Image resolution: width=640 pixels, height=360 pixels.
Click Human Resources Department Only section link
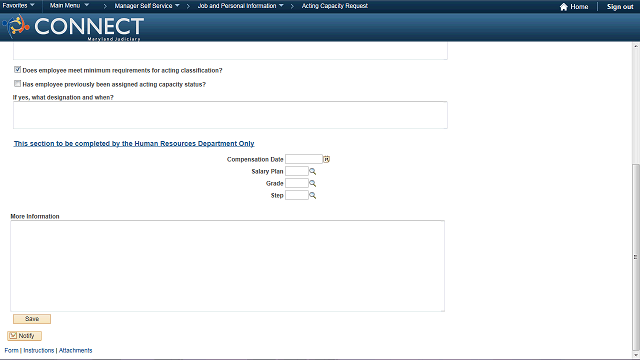[134, 143]
